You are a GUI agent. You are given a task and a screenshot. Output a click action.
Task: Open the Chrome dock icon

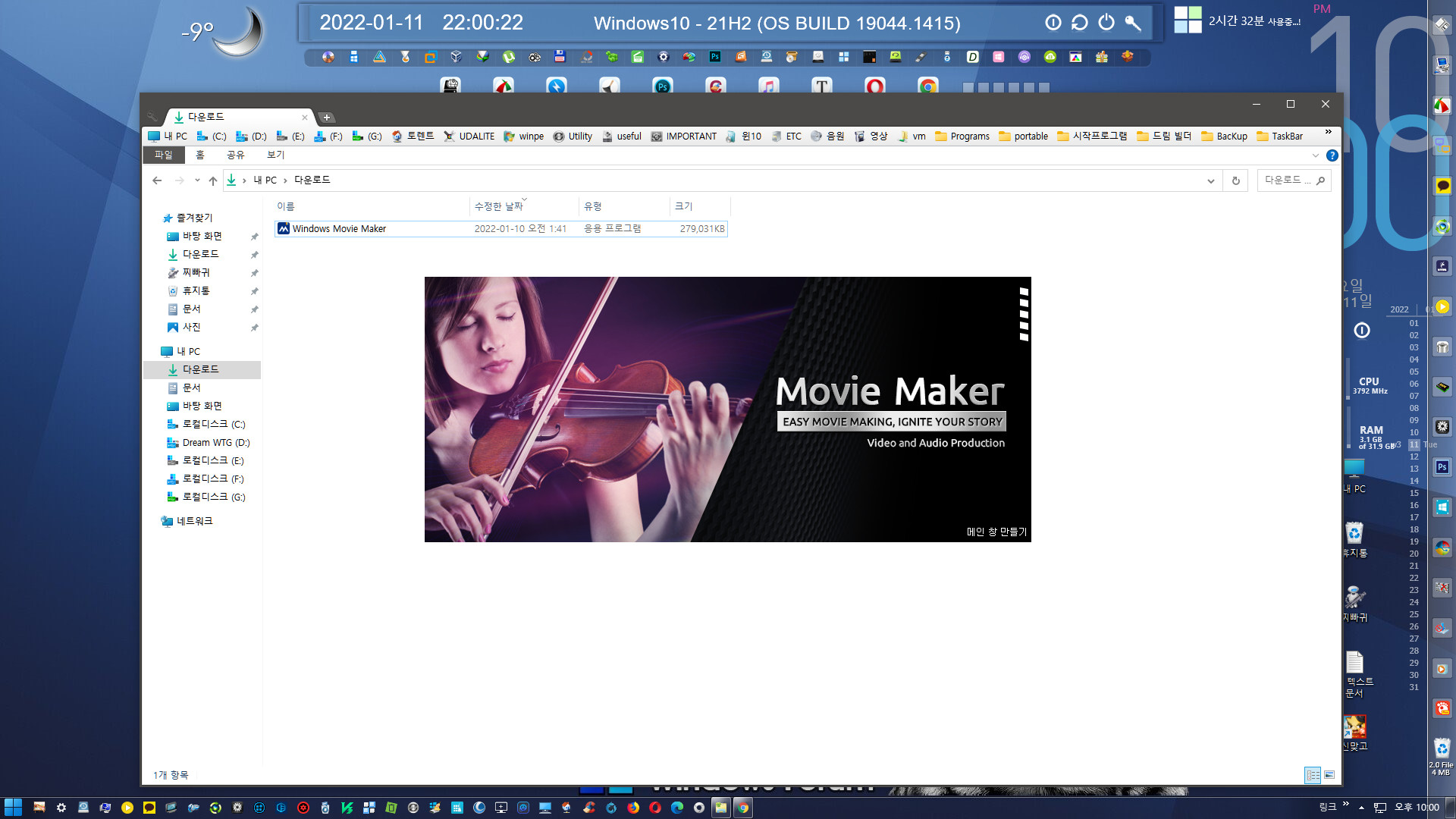click(927, 86)
